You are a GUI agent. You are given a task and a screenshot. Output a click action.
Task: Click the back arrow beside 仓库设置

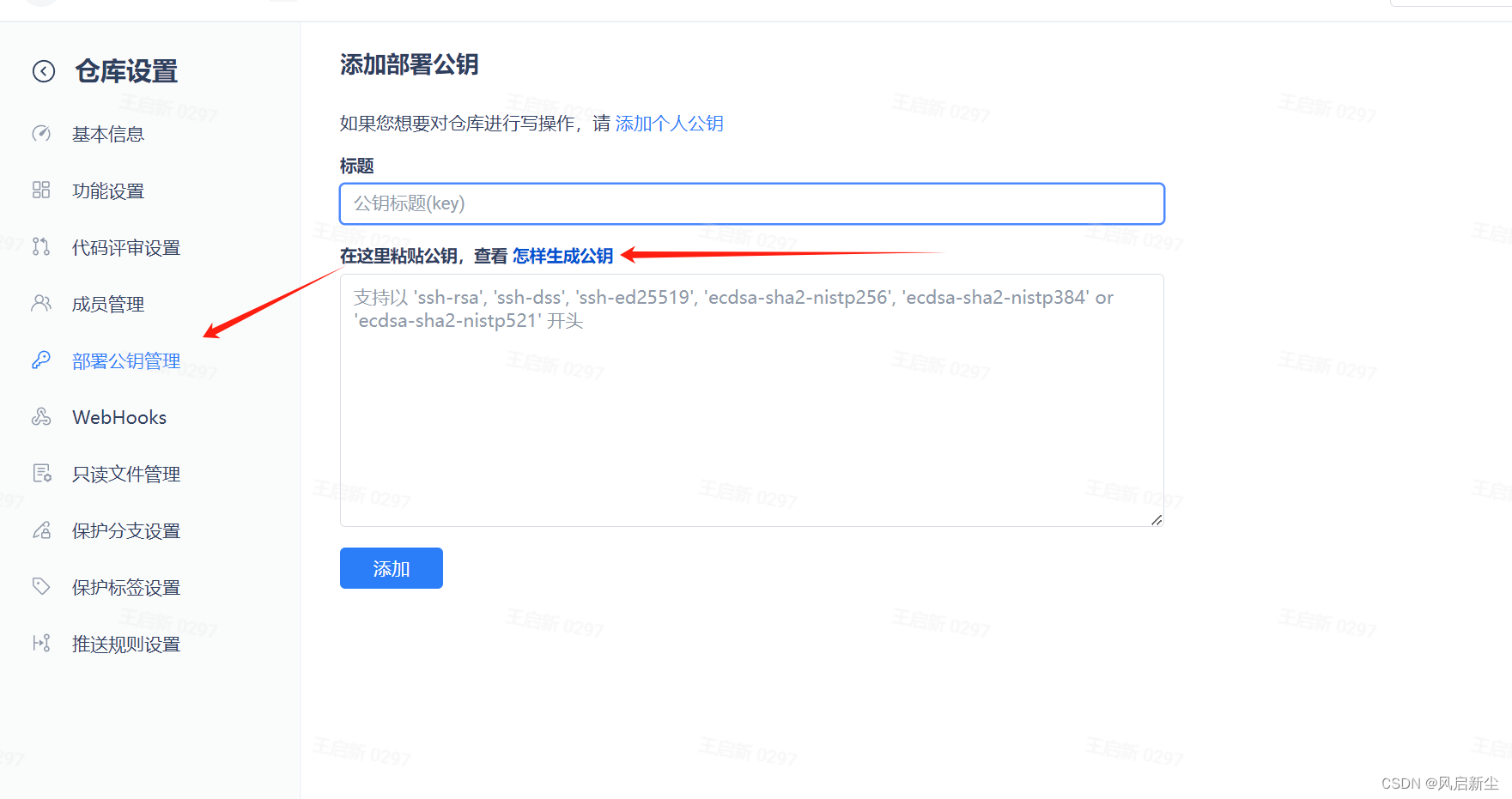[44, 71]
